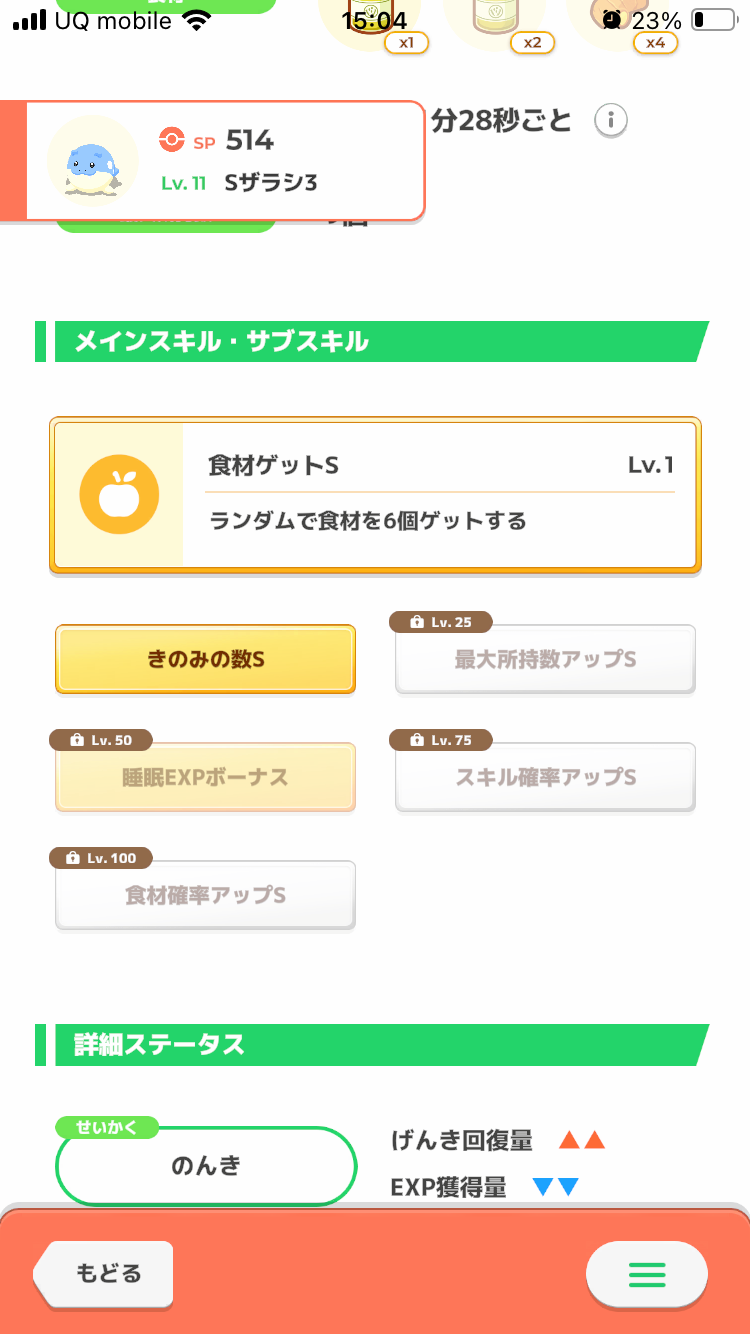
Task: Tap the Lv. 25 lock badge
Action: [440, 622]
